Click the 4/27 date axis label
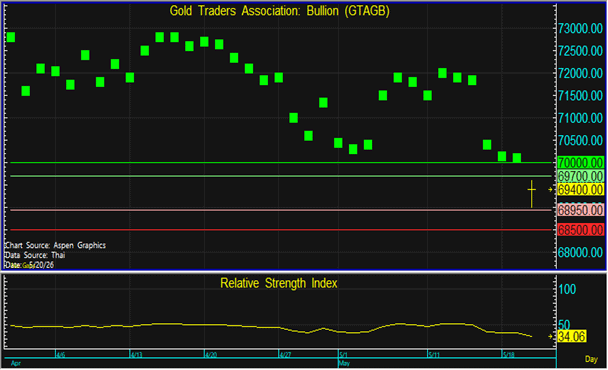608x370 pixels. (x=286, y=355)
